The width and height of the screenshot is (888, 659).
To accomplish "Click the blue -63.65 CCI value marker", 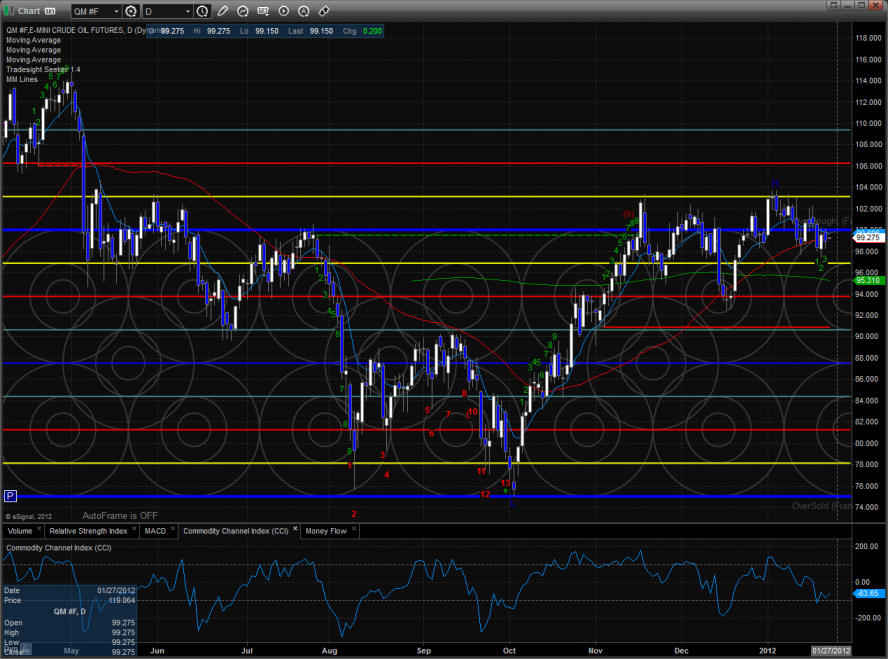I will [x=868, y=593].
